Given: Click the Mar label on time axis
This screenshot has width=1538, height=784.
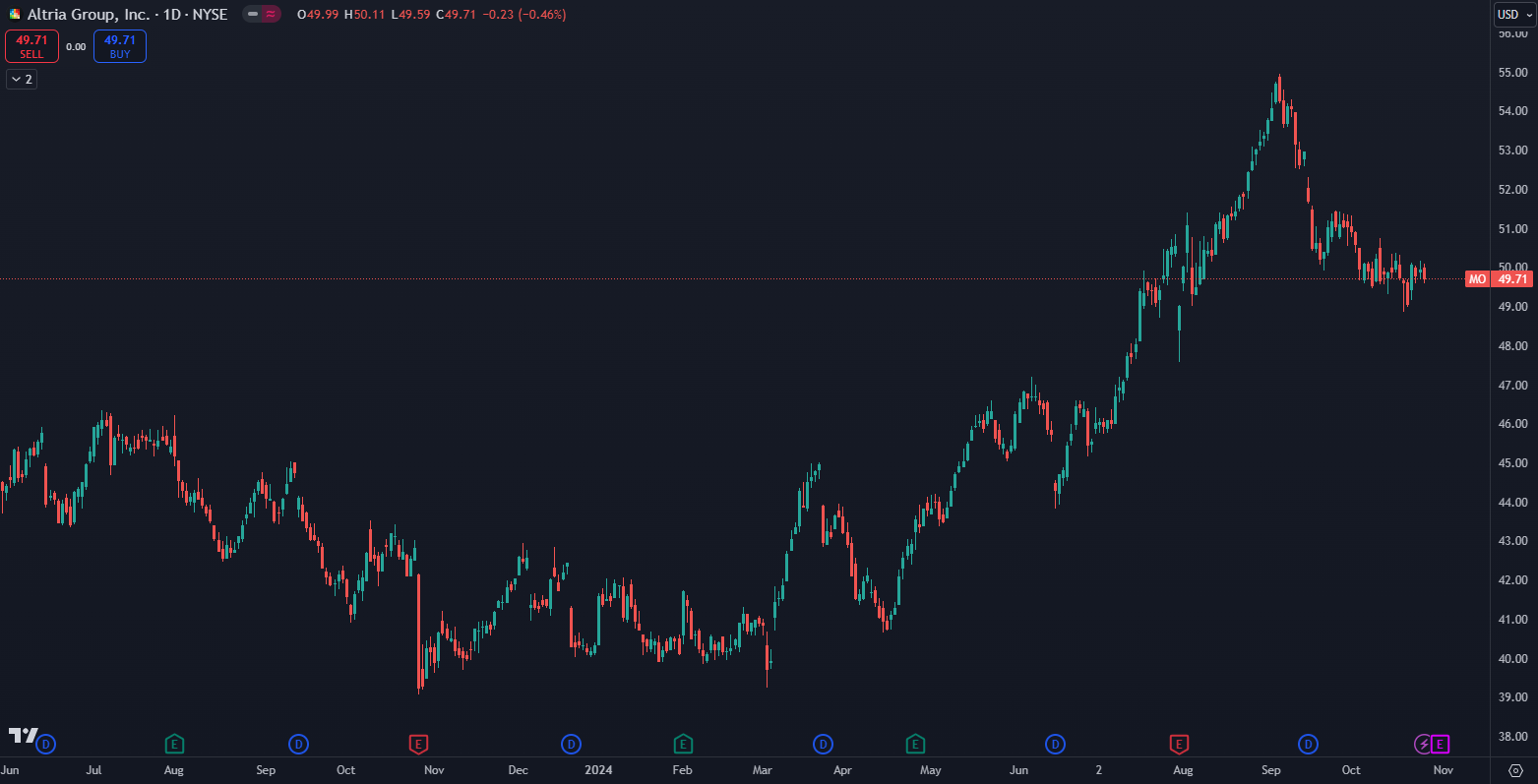Looking at the screenshot, I should [762, 770].
